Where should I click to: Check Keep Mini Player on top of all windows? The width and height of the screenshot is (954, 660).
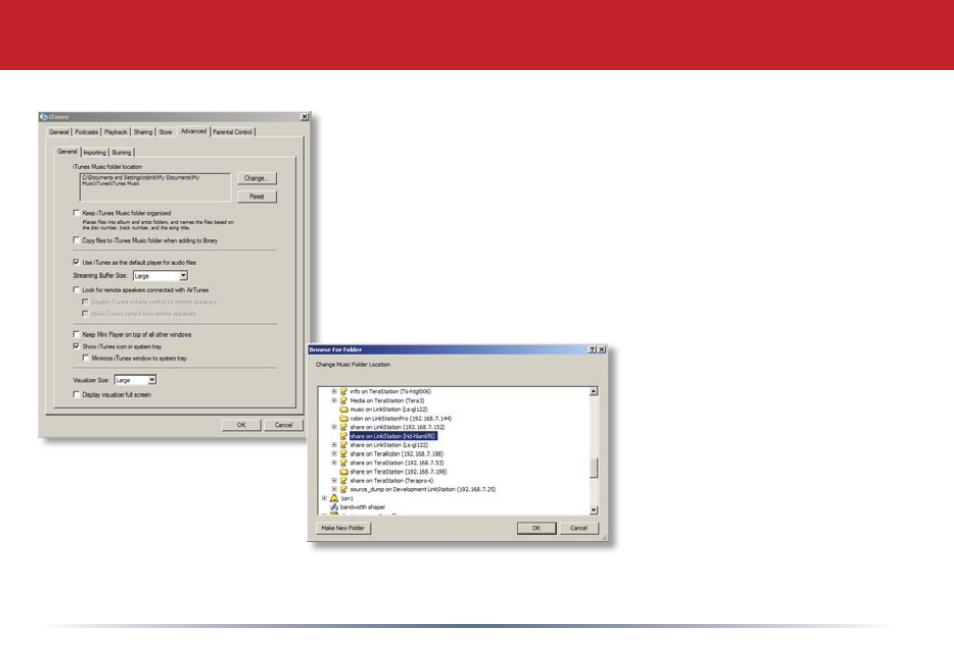point(76,334)
